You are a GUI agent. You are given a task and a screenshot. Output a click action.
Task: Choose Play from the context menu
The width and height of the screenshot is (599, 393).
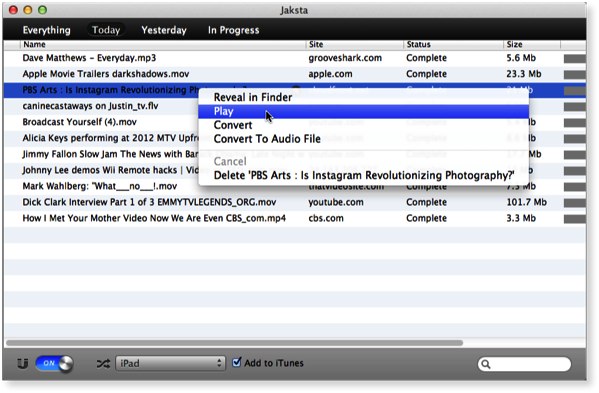tap(363, 112)
